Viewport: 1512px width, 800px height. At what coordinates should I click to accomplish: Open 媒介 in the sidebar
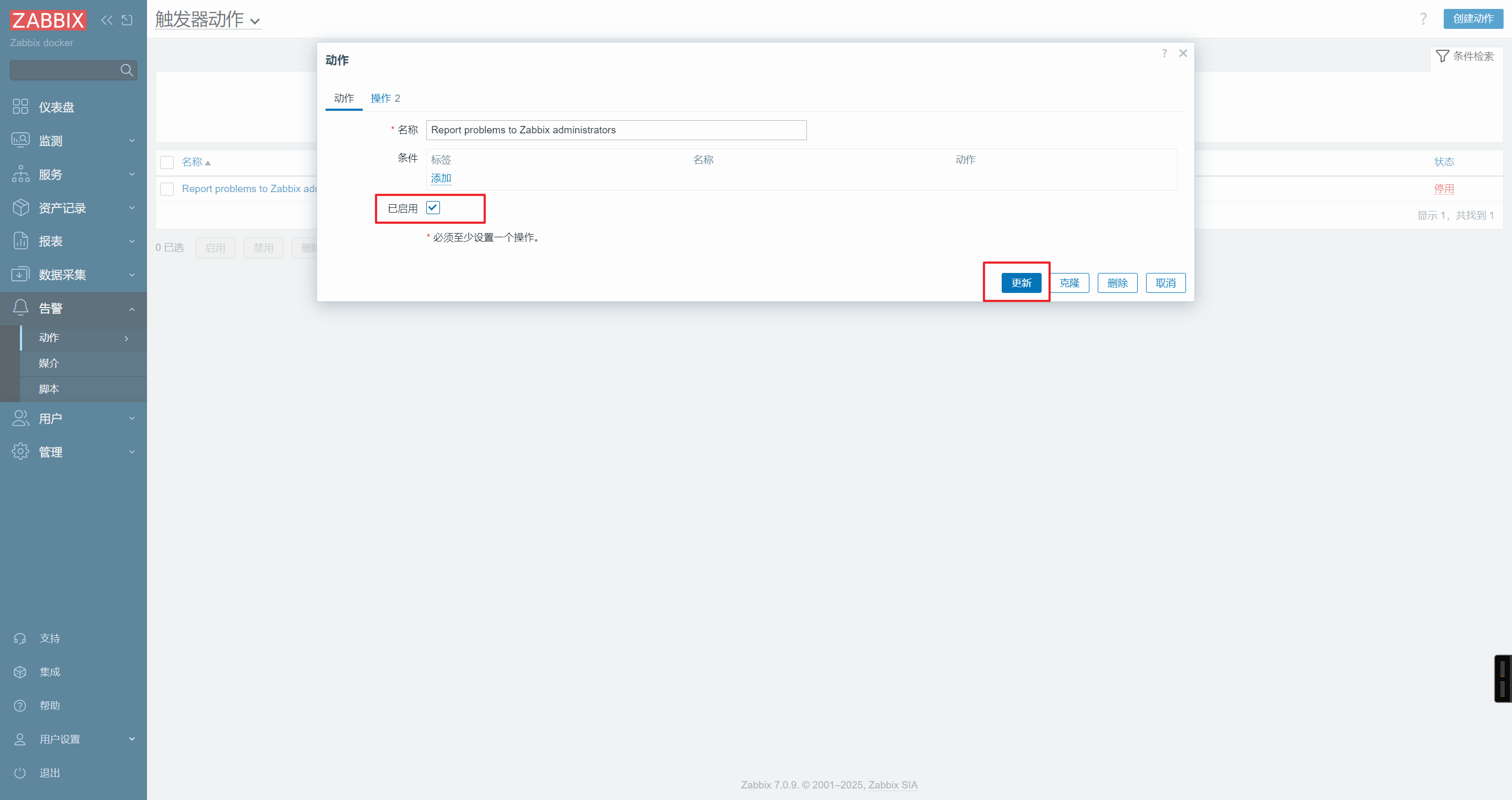(49, 363)
